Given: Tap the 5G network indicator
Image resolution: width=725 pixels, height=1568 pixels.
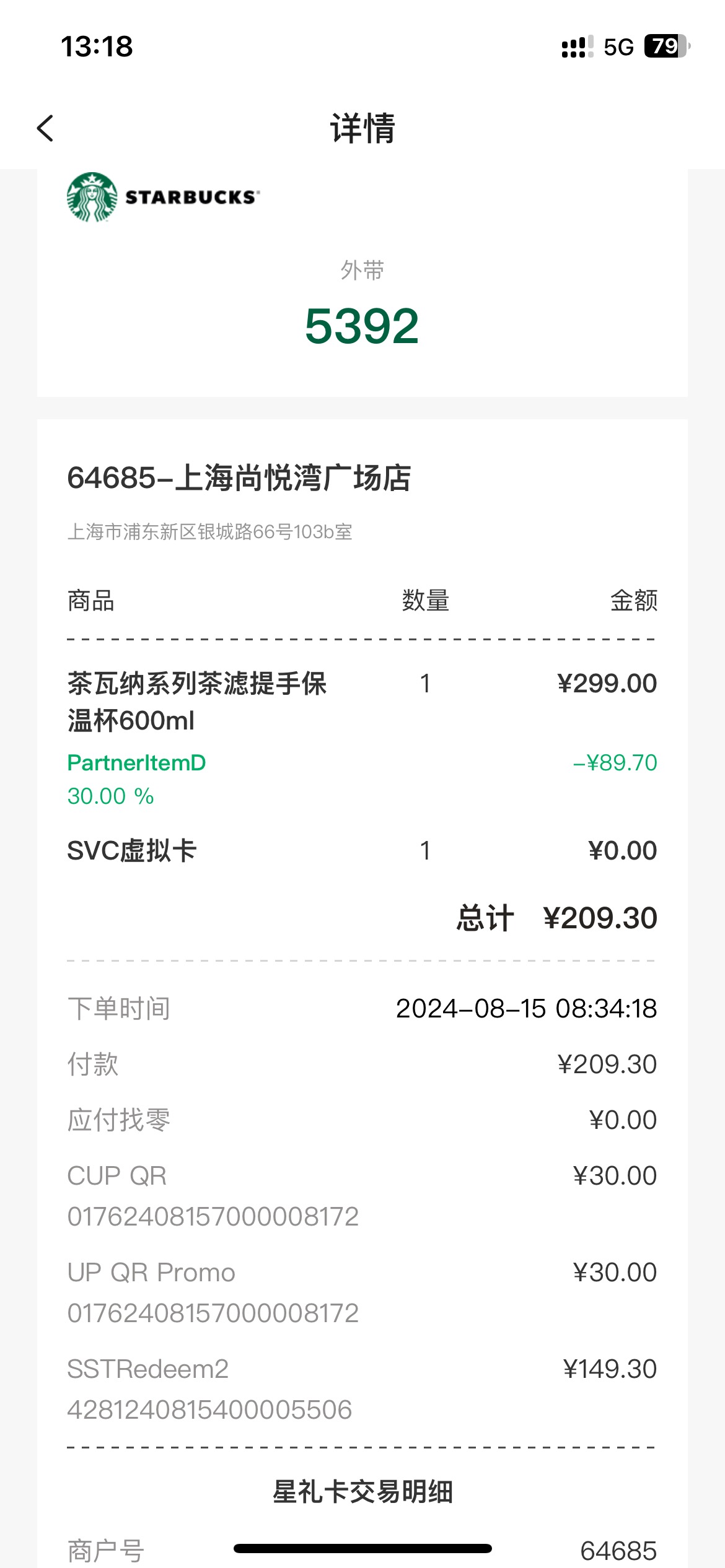Looking at the screenshot, I should pos(618,47).
